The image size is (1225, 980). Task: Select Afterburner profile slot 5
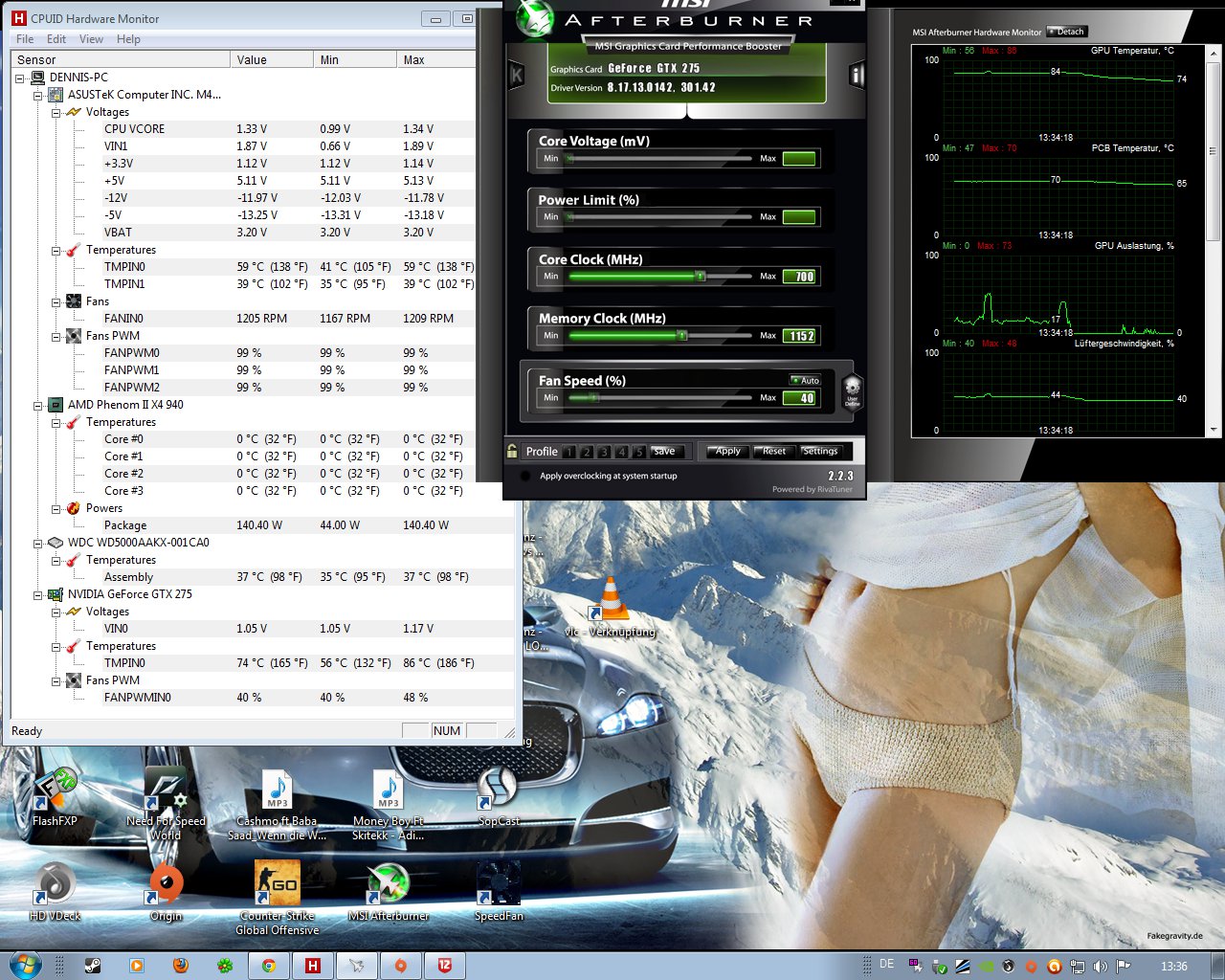coord(638,452)
